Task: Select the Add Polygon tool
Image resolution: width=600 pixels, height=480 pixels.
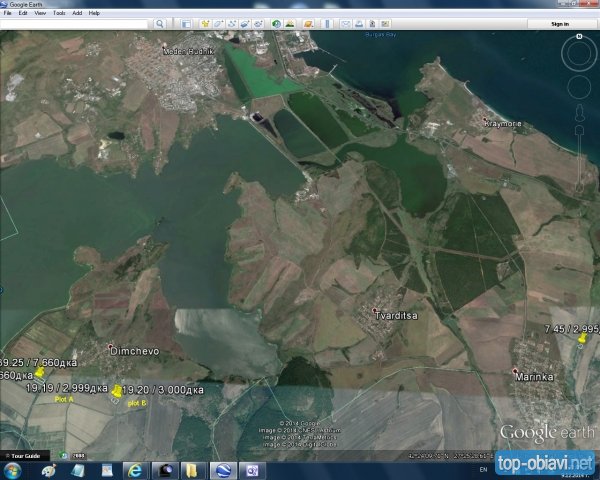Action: pos(218,24)
